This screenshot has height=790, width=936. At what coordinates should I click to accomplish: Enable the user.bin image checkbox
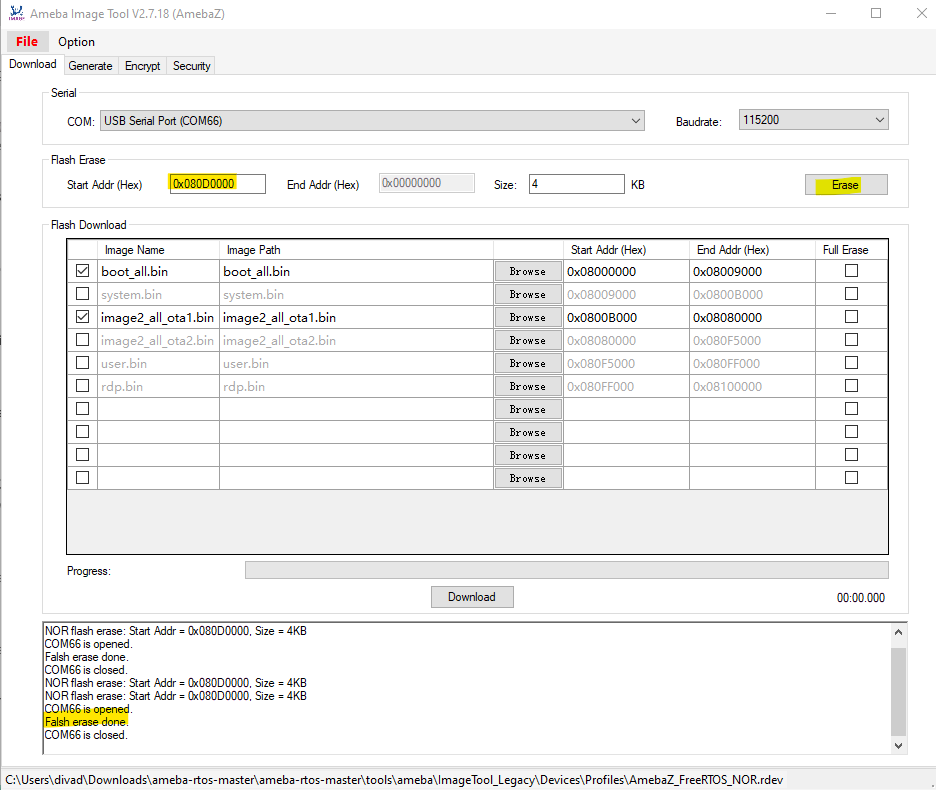(x=82, y=362)
